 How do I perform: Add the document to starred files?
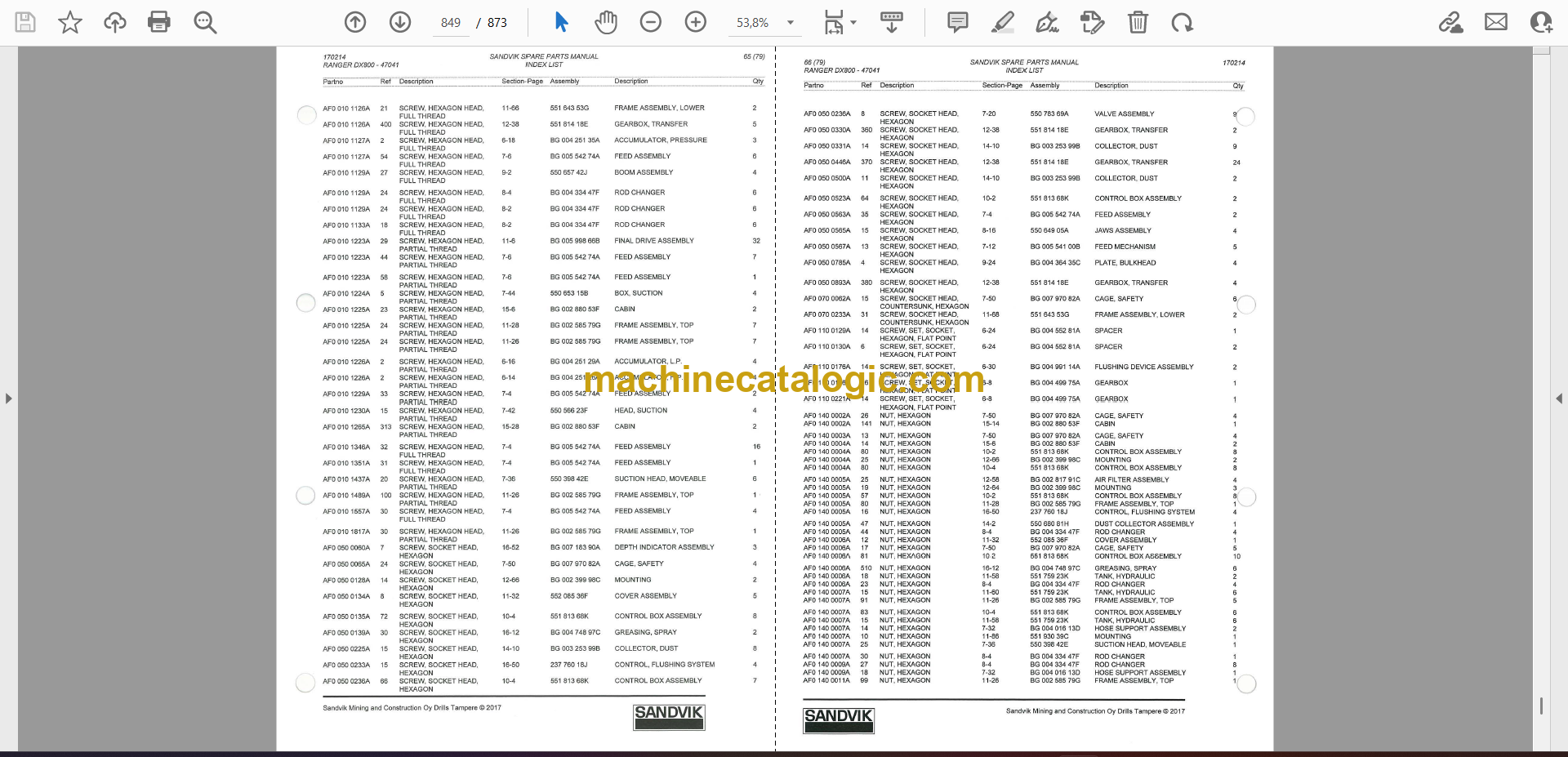point(70,22)
